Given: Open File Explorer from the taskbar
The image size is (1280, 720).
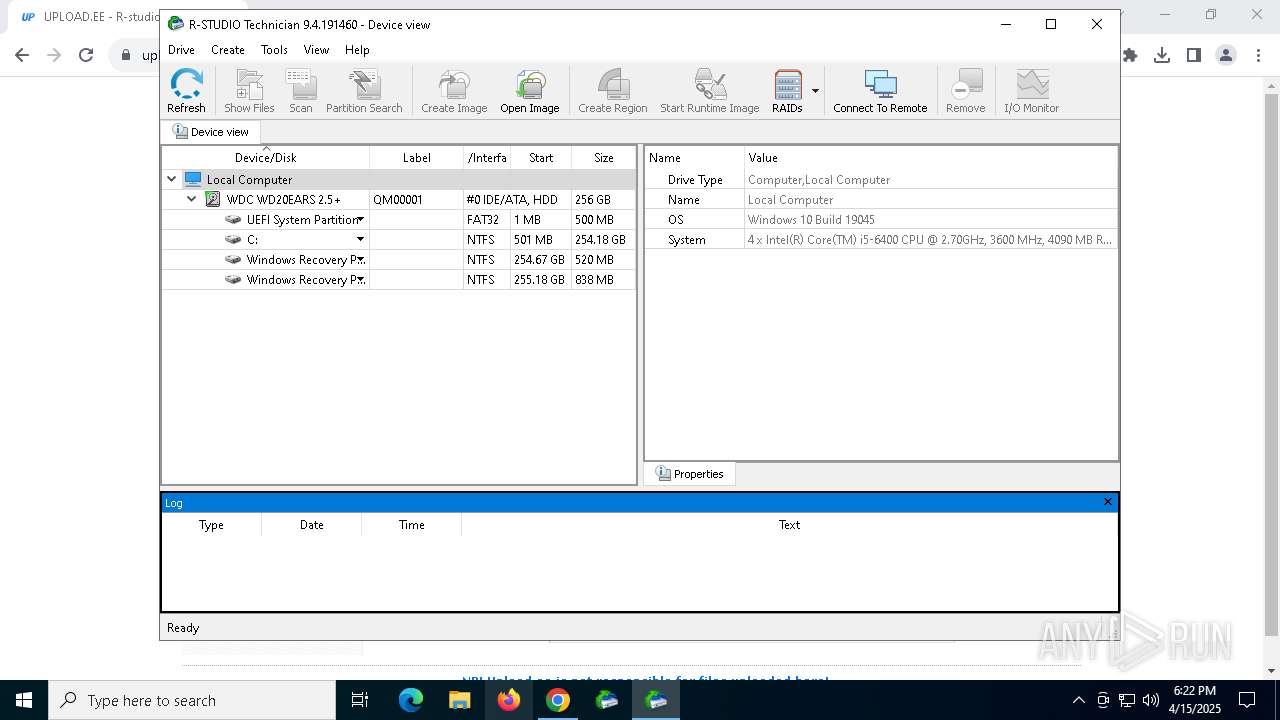Looking at the screenshot, I should point(460,700).
